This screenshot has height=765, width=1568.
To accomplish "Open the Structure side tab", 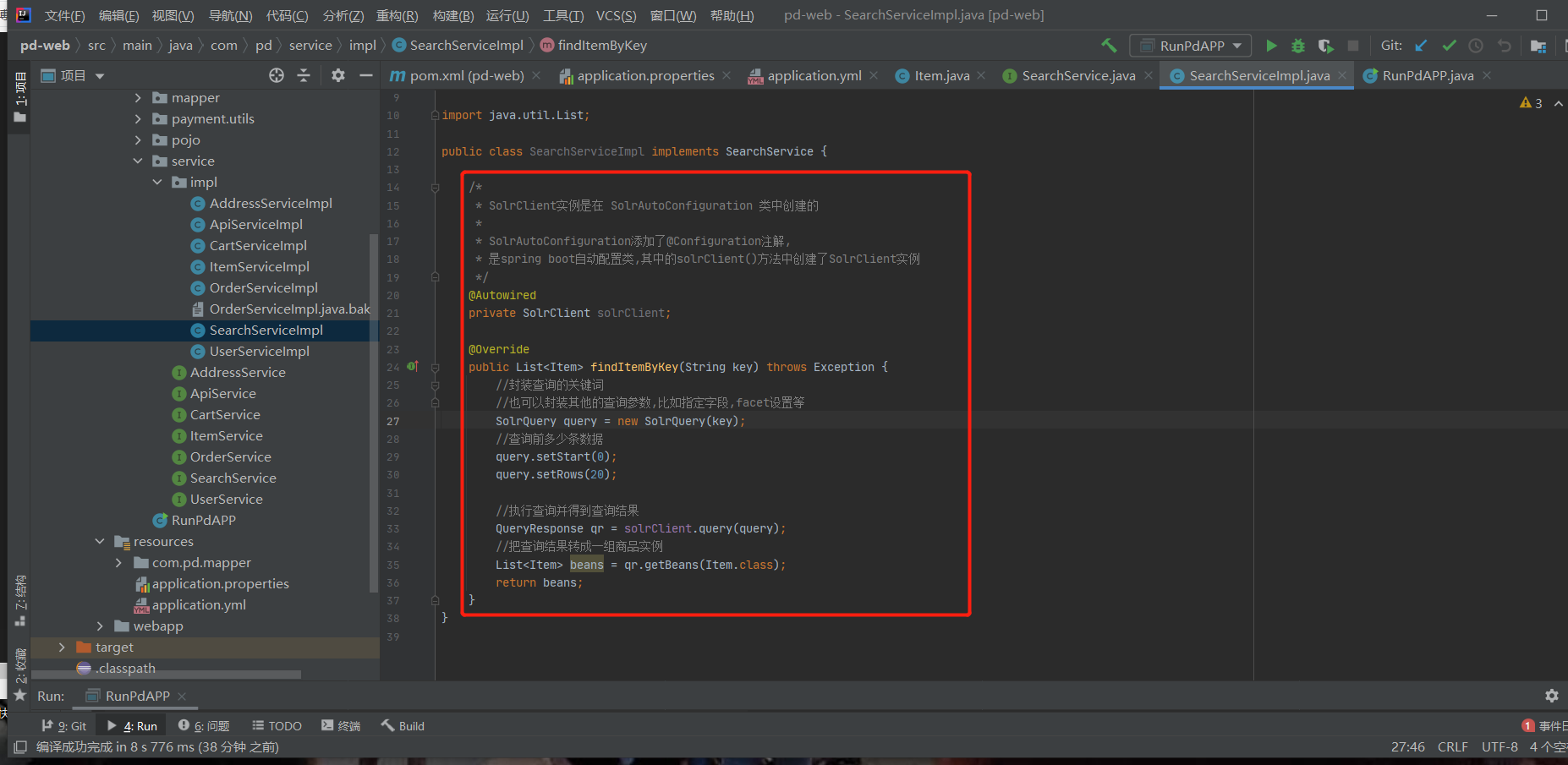I will click(20, 601).
